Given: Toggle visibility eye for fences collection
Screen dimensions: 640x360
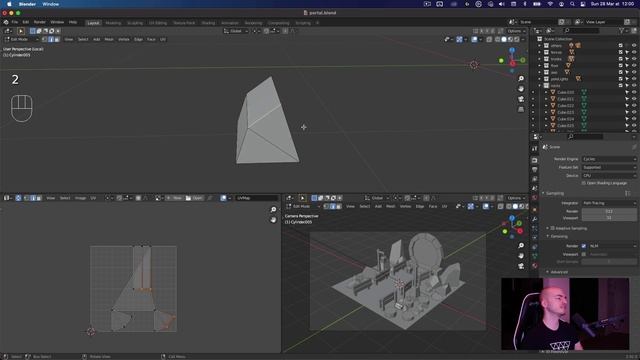Looking at the screenshot, I should pyautogui.click(x=634, y=52).
